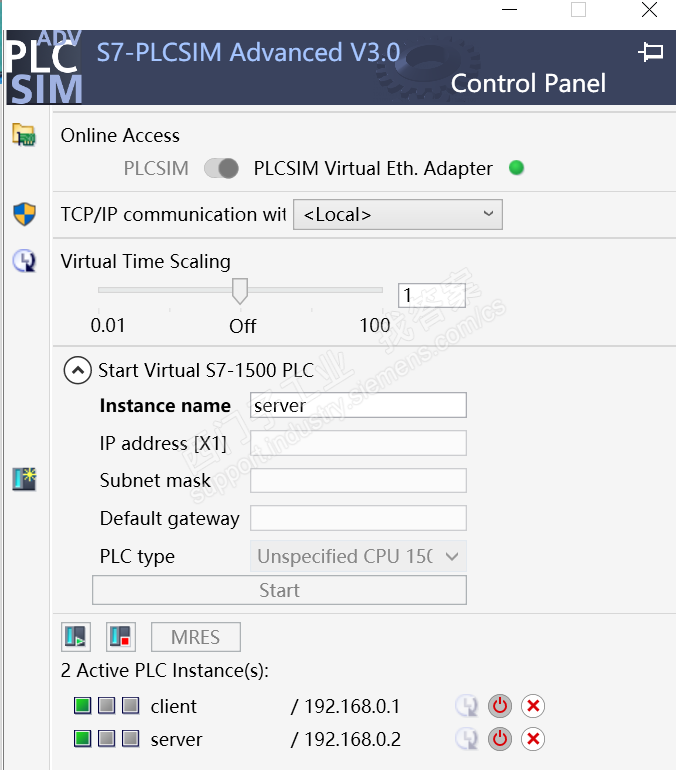Click the new PLC instance icon in sidebar
Image resolution: width=676 pixels, height=770 pixels.
(x=23, y=479)
